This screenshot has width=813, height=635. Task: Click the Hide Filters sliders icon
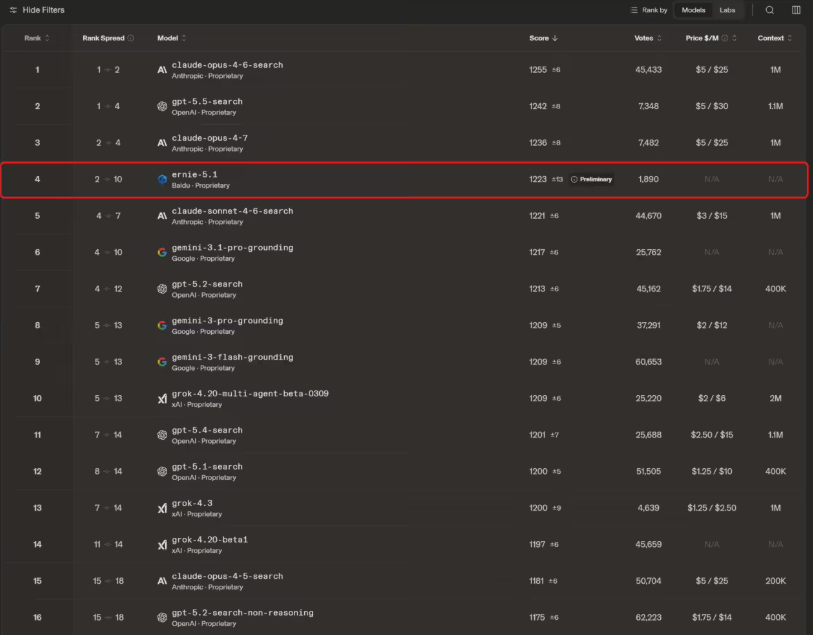click(x=13, y=10)
